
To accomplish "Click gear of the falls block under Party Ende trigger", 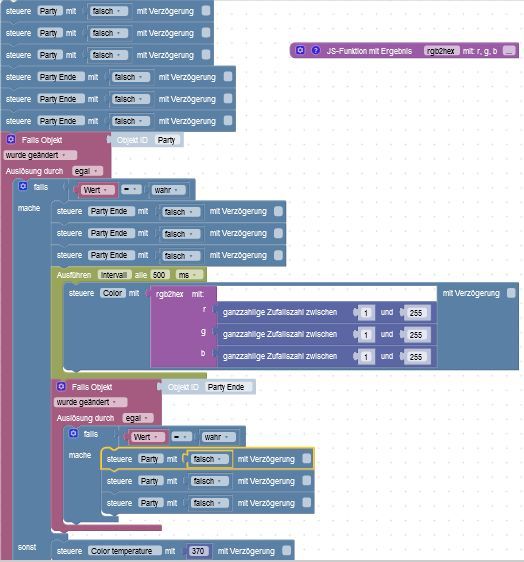I will click(73, 433).
